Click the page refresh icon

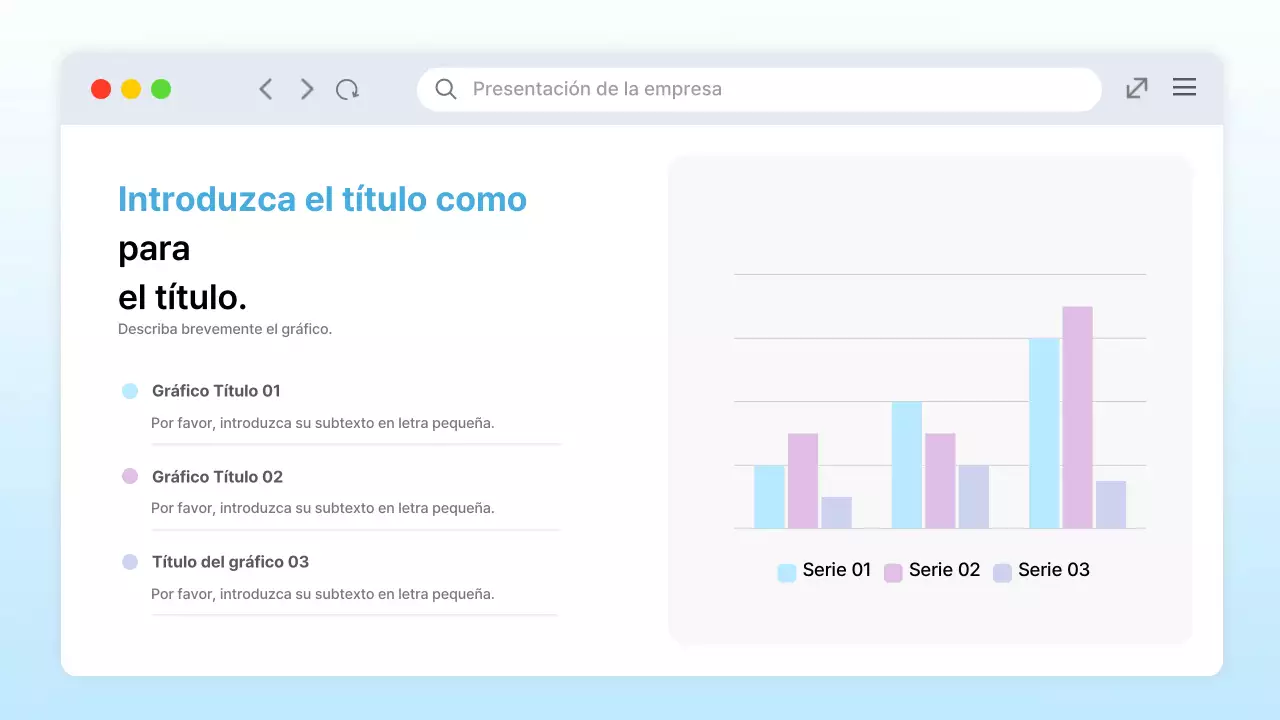pyautogui.click(x=348, y=89)
